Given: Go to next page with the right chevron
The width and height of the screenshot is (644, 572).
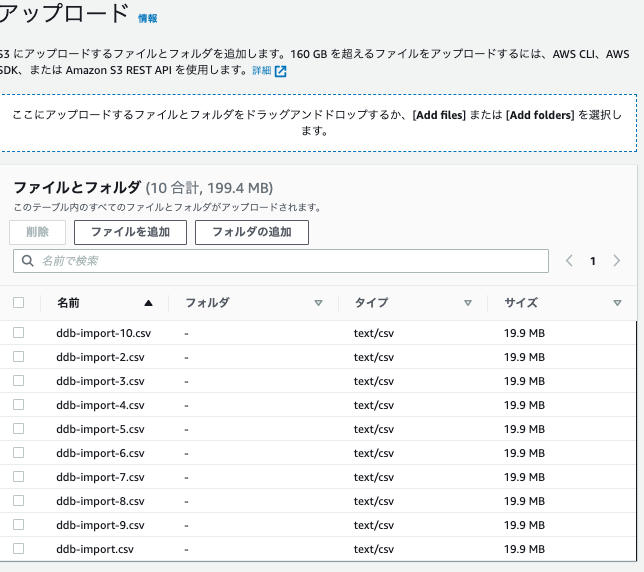Looking at the screenshot, I should 616,261.
